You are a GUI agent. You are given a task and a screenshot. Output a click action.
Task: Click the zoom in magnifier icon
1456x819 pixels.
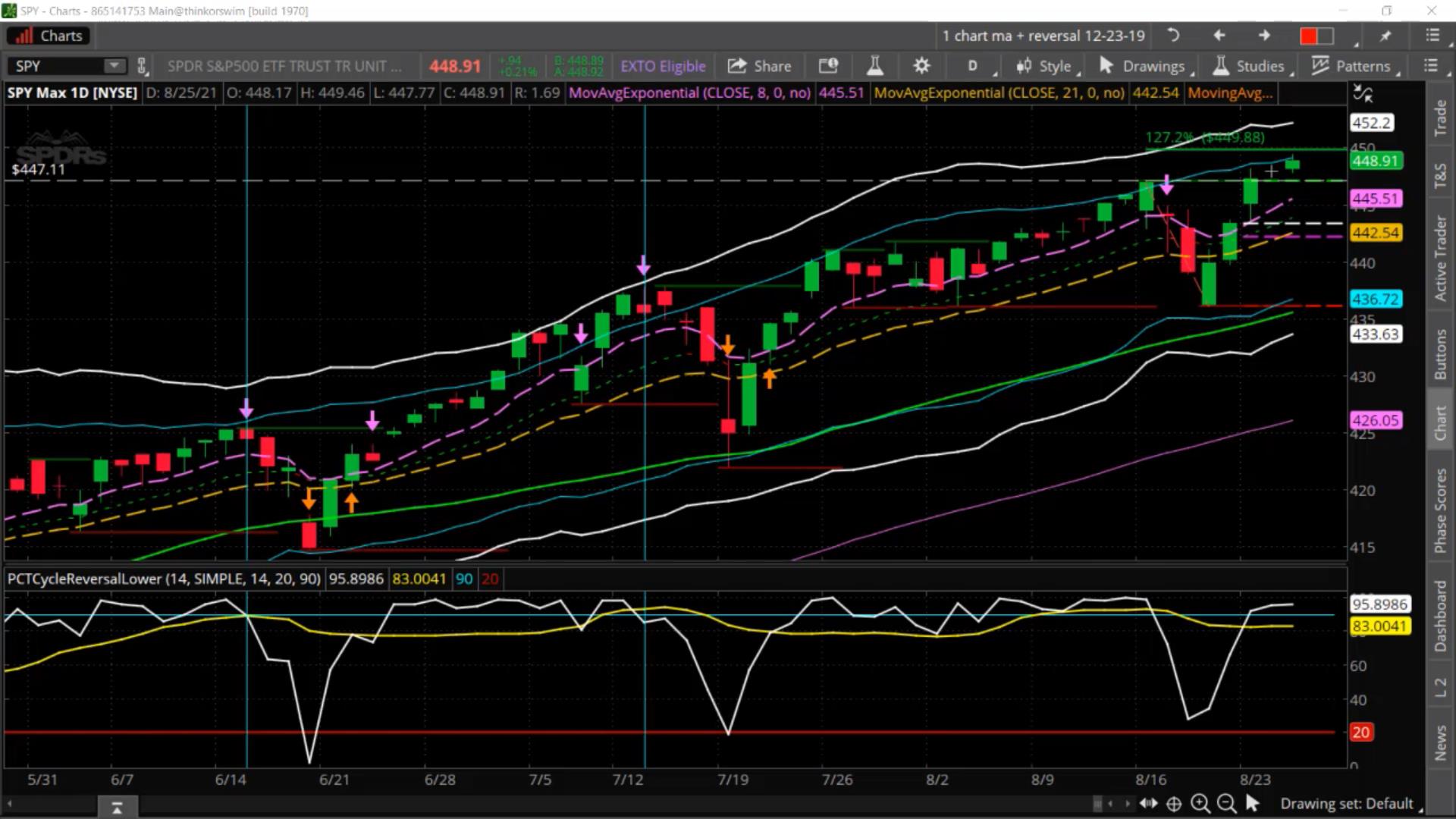click(1200, 803)
